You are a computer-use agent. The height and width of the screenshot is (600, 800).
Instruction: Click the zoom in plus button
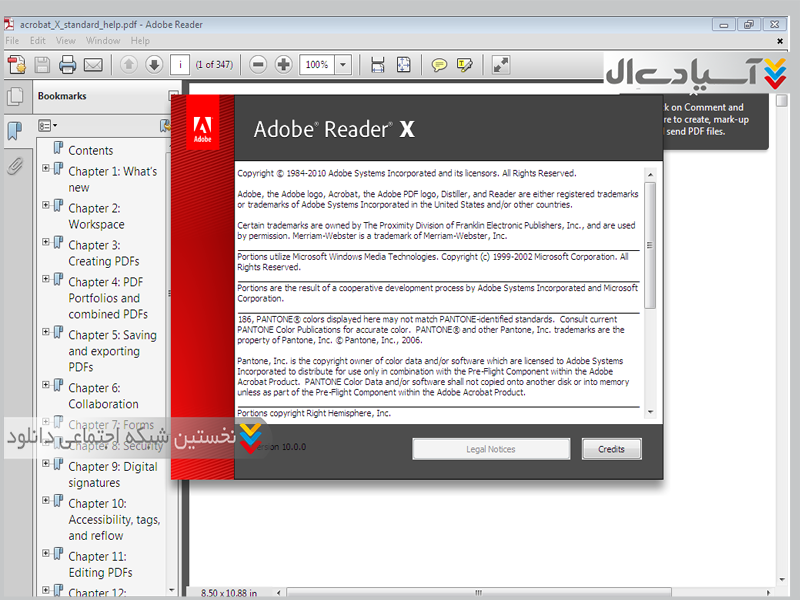[x=284, y=65]
